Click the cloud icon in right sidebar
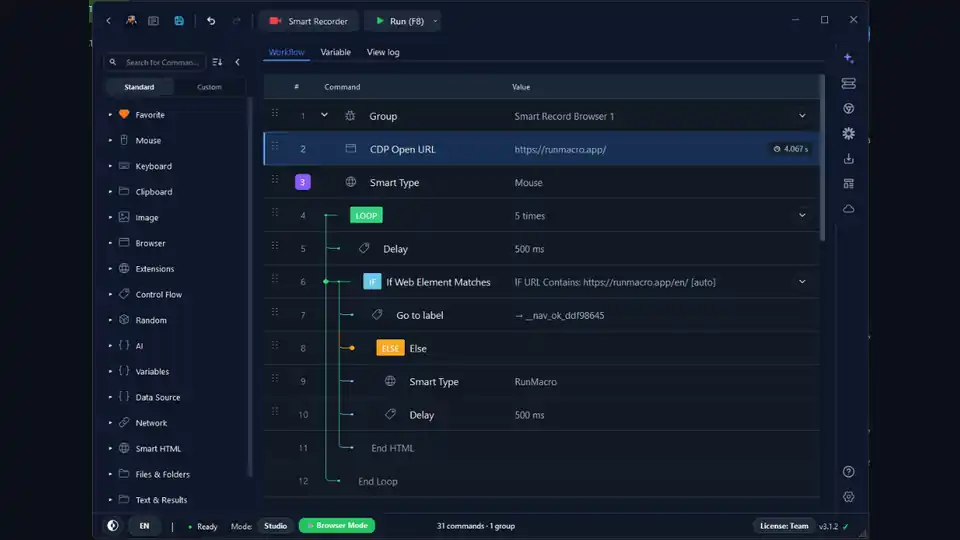Viewport: 960px width, 540px height. tap(849, 209)
